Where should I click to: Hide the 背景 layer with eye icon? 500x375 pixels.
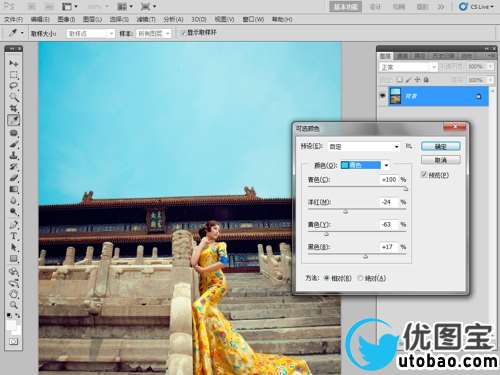(x=383, y=96)
